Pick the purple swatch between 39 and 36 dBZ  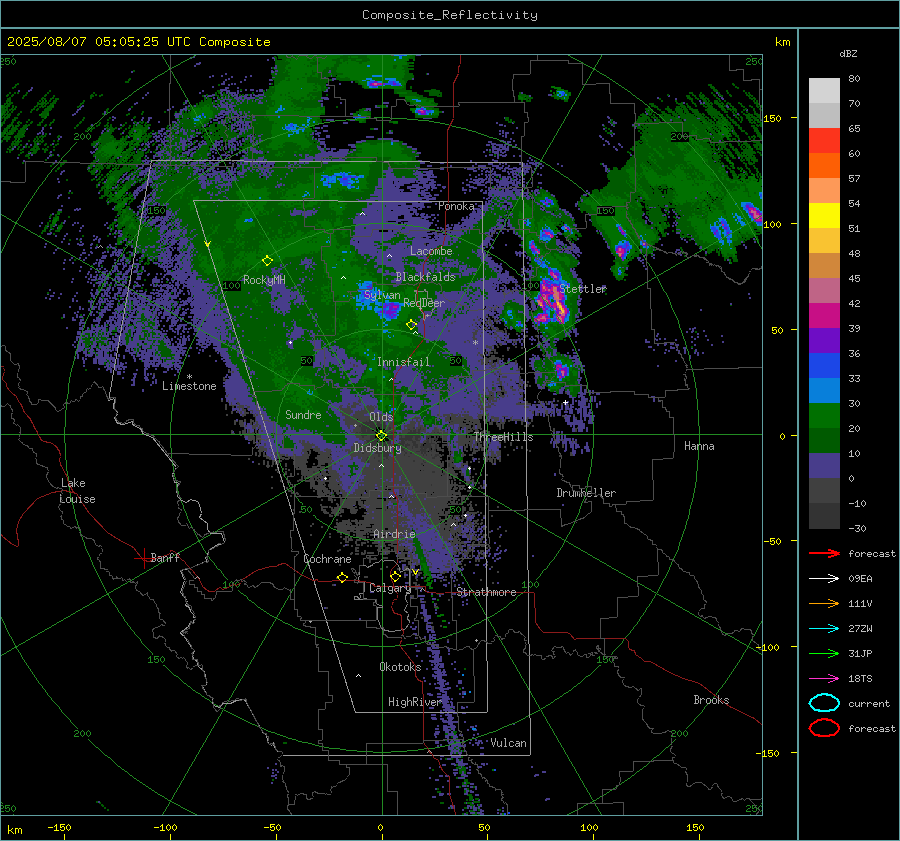(x=824, y=341)
